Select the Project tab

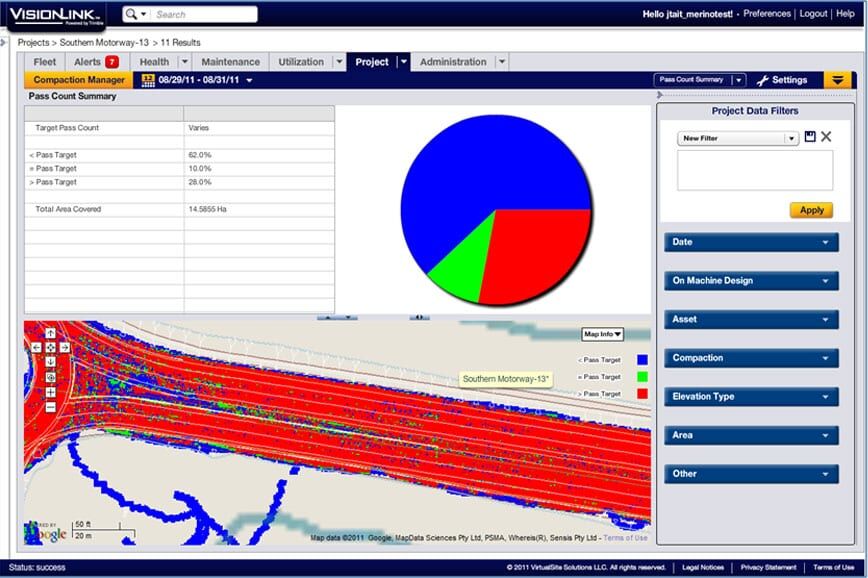pos(371,62)
